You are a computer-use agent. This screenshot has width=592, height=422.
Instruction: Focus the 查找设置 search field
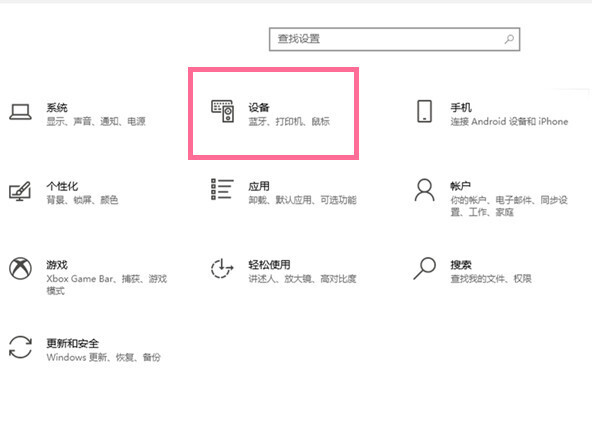[395, 39]
